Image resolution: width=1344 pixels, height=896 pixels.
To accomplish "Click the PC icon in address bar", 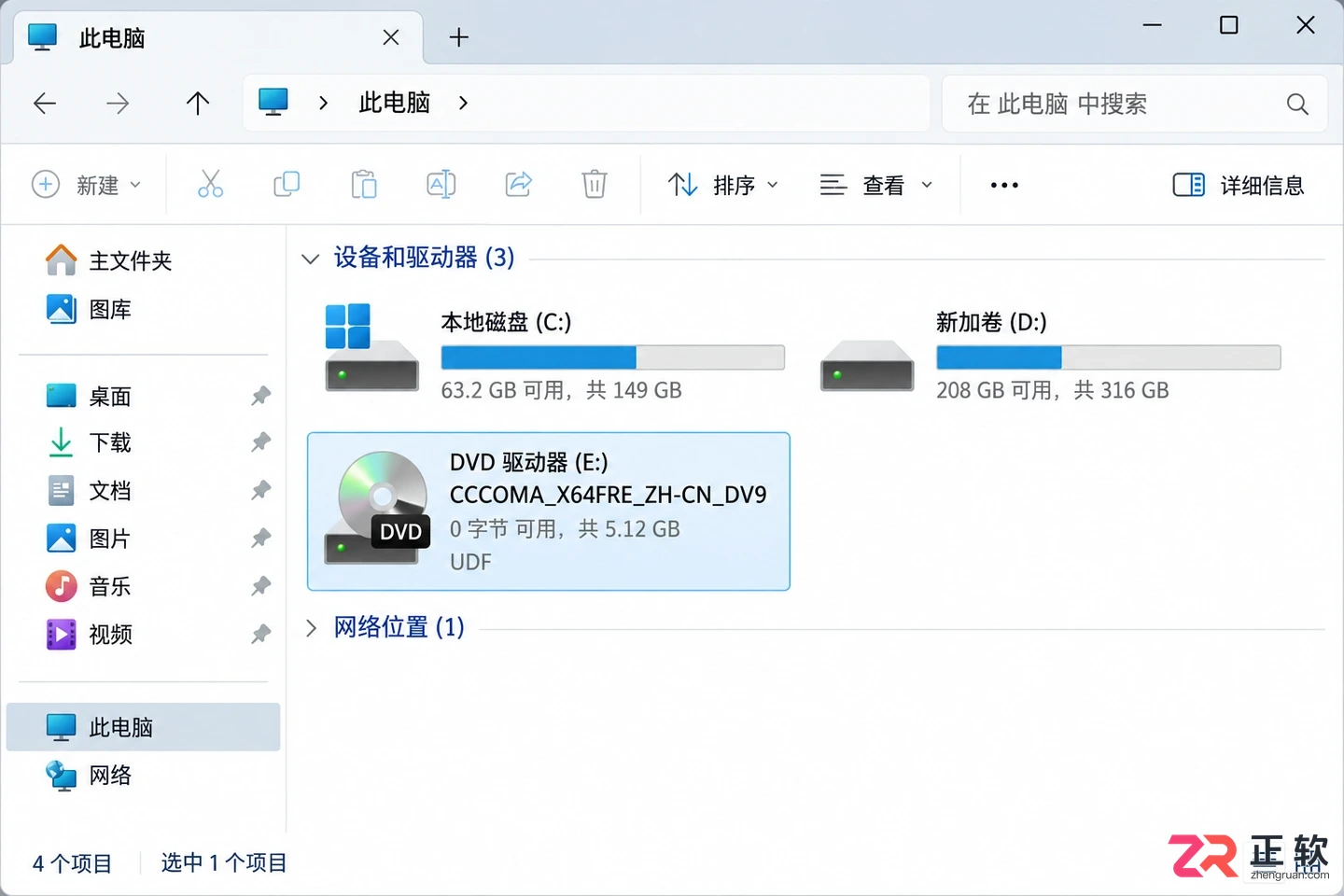I will pos(273,102).
